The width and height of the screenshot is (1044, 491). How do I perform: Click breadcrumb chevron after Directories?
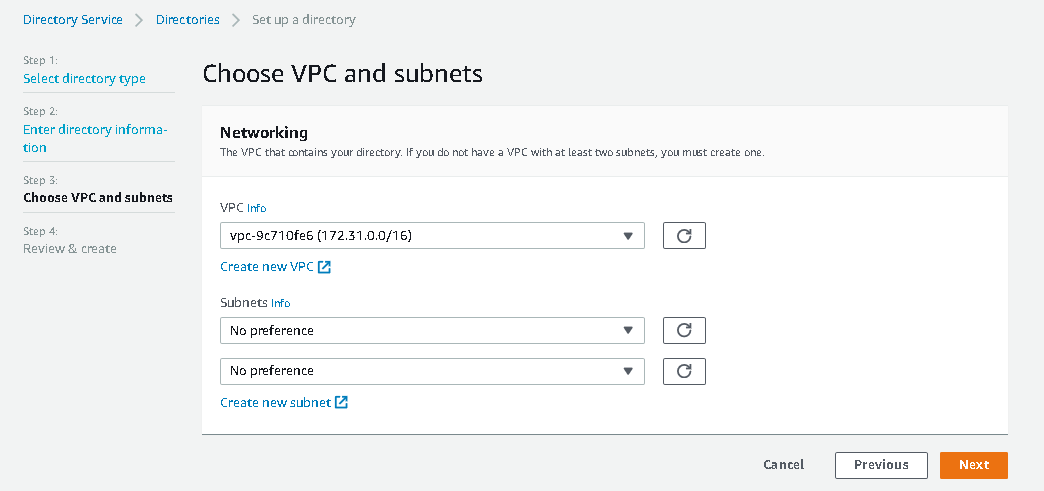tap(236, 20)
